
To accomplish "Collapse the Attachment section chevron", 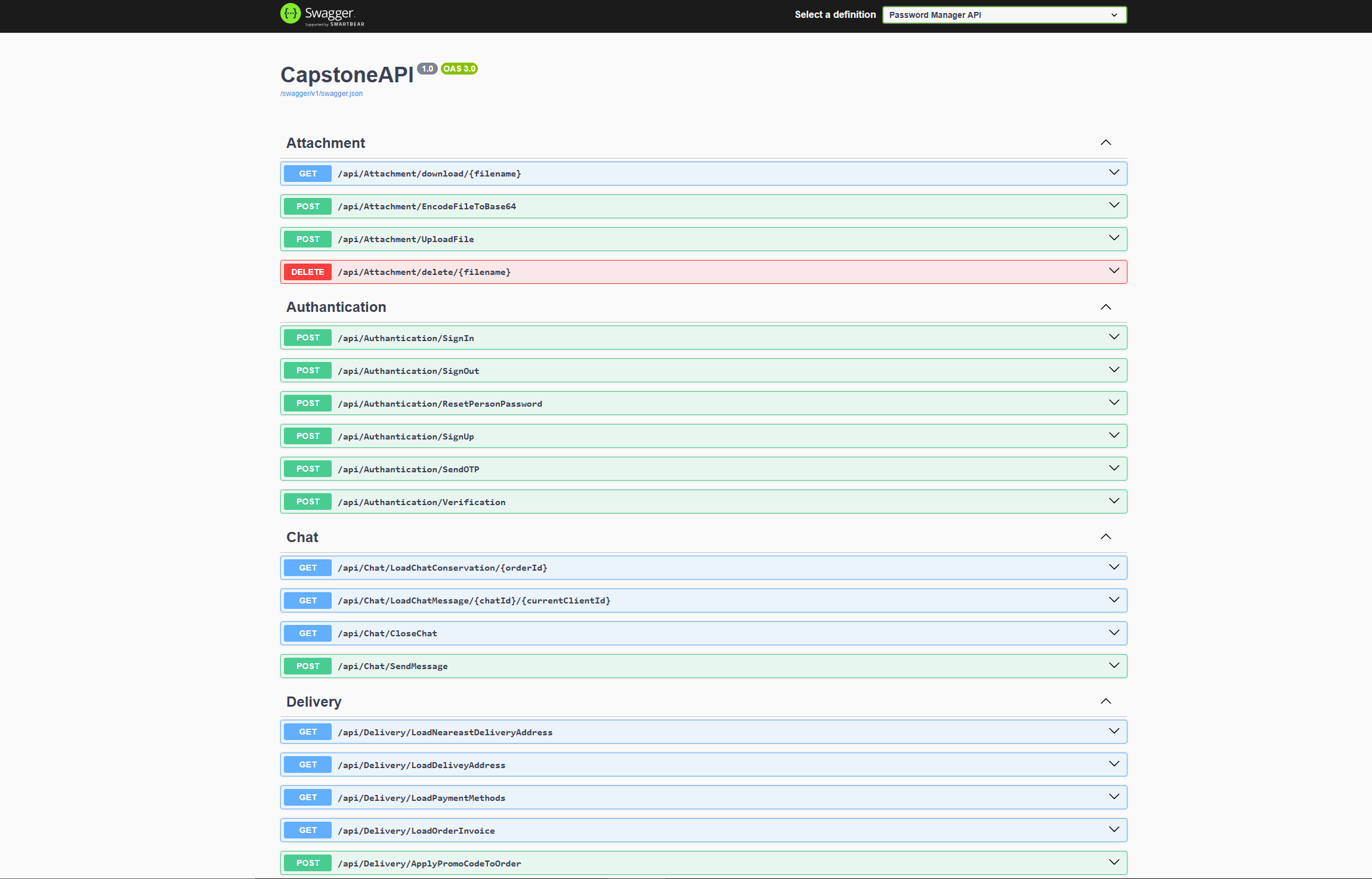I will pos(1105,143).
